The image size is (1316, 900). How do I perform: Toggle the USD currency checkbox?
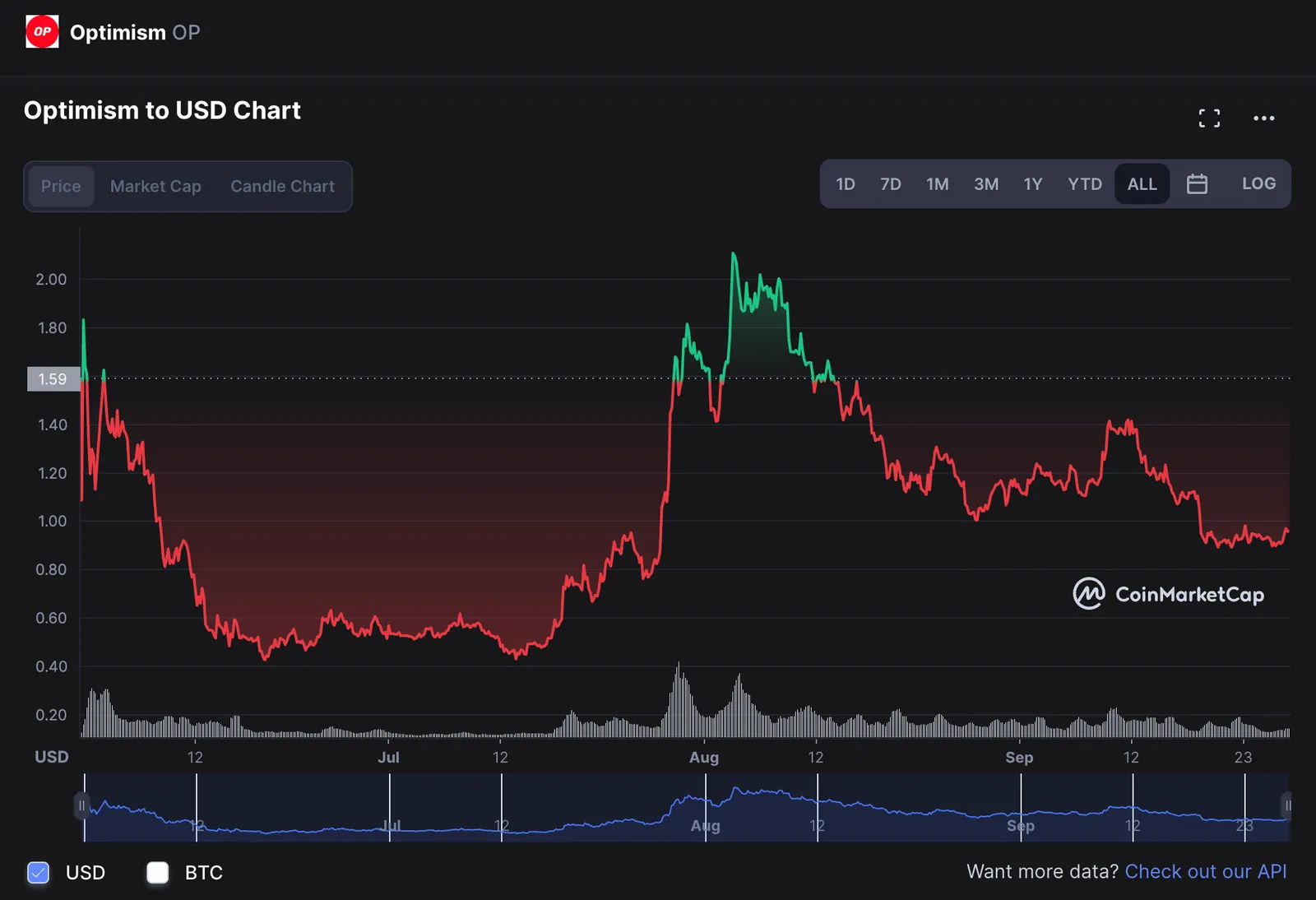pyautogui.click(x=39, y=872)
